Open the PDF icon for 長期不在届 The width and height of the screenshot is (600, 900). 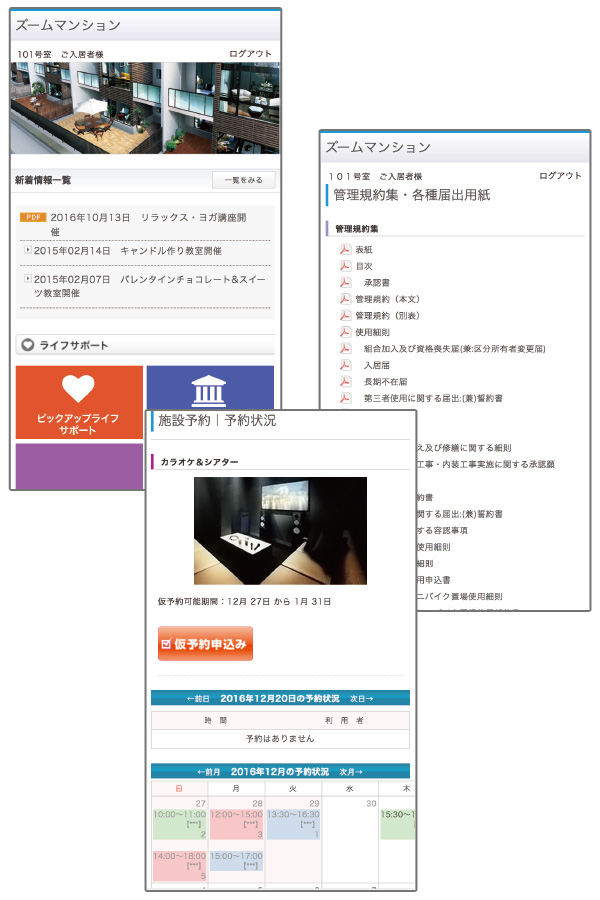click(x=346, y=381)
